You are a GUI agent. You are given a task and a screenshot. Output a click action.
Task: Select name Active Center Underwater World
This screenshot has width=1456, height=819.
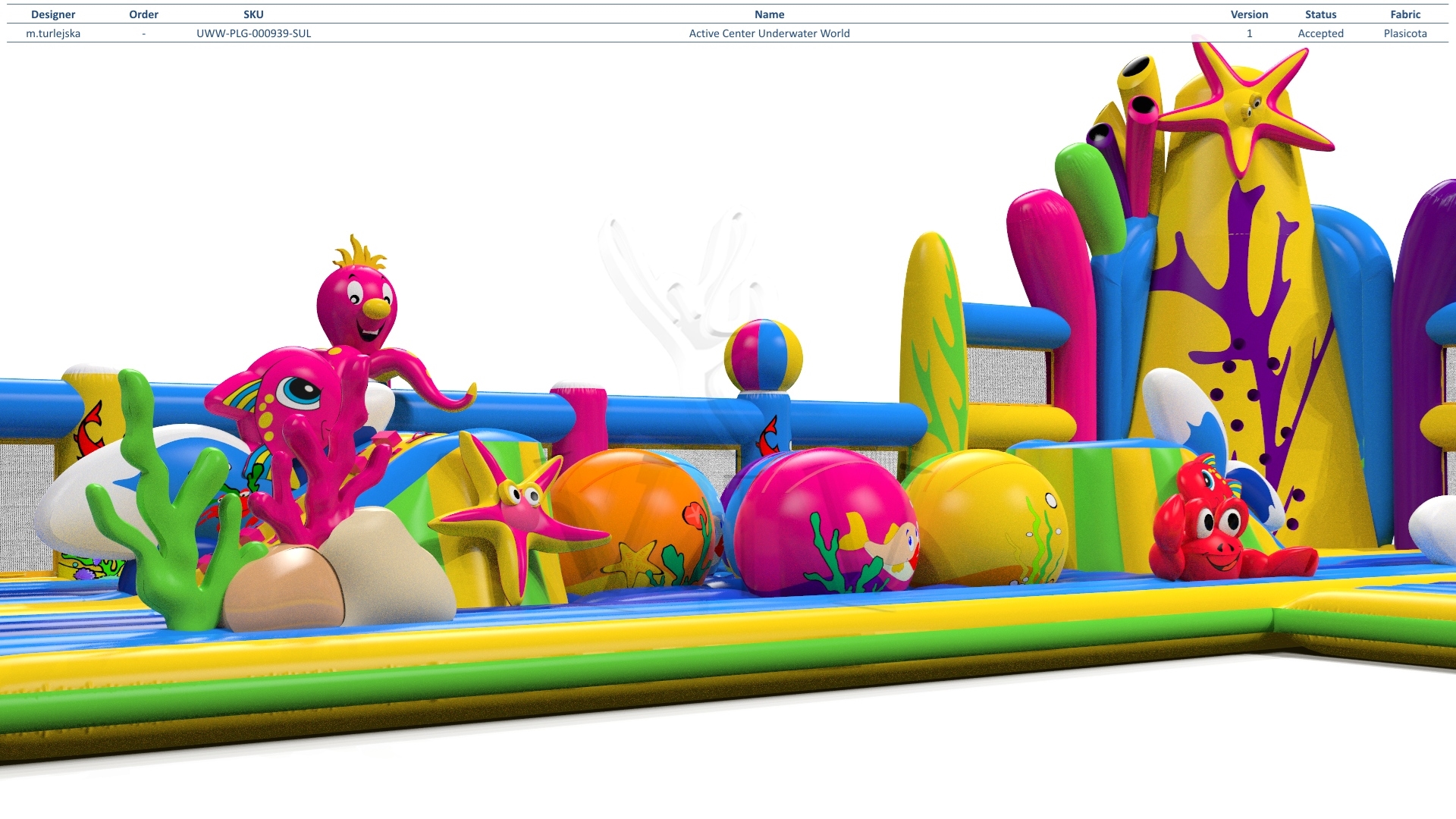[x=769, y=33]
